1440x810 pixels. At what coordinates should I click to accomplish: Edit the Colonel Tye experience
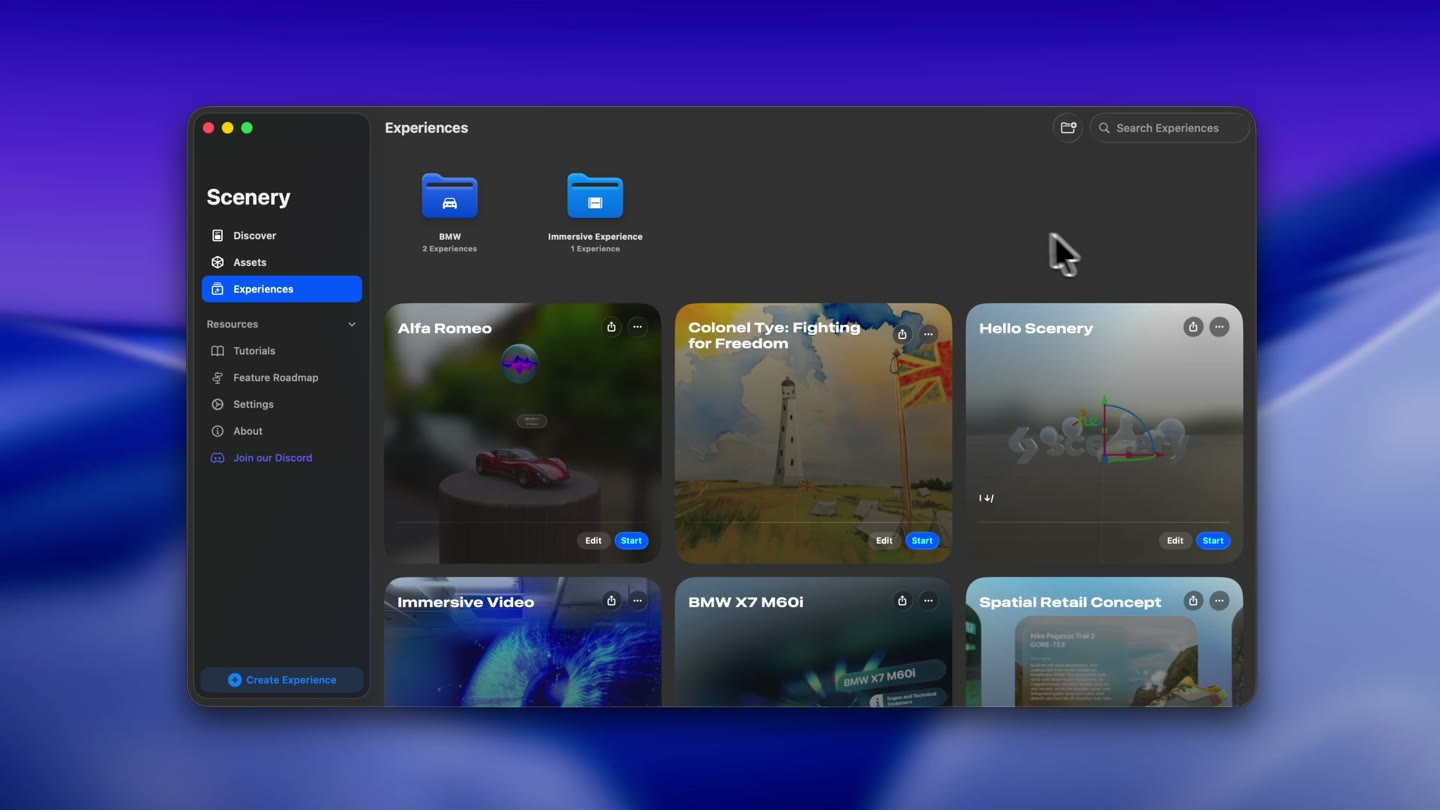(884, 540)
